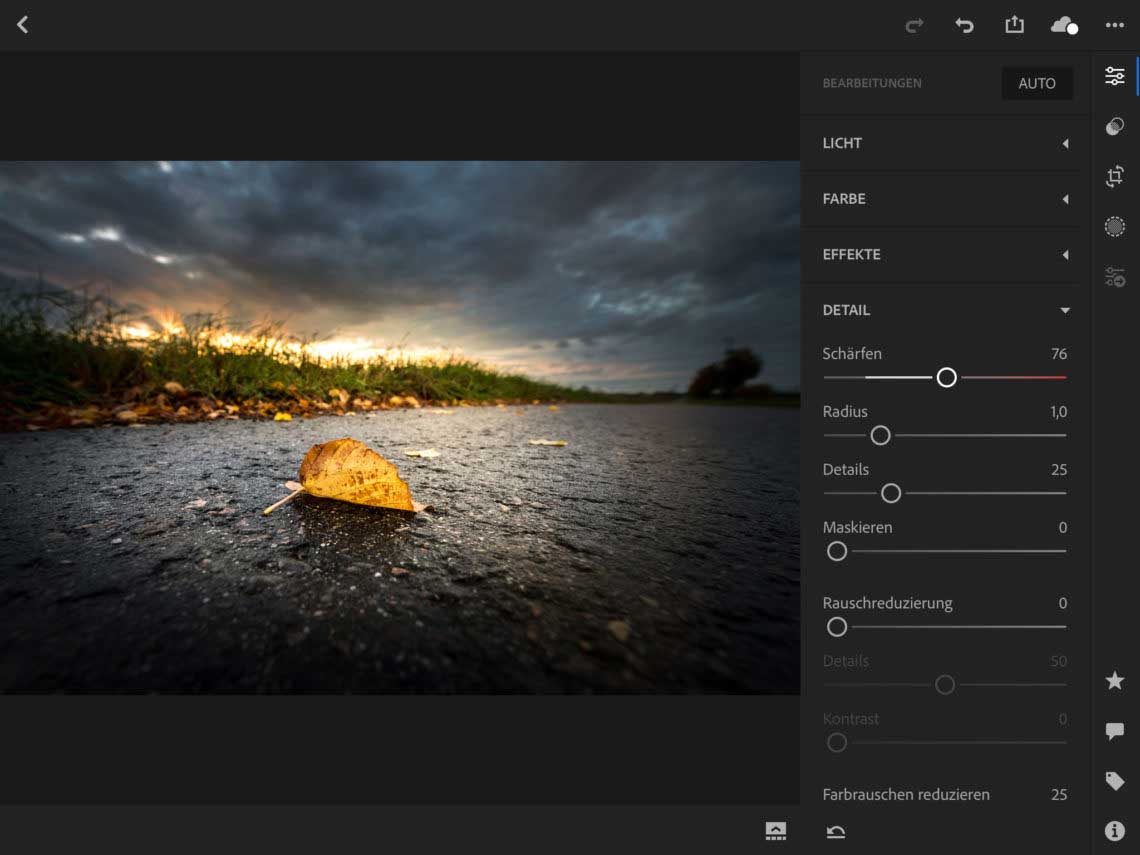Screen dimensions: 1140x855
Task: Expand the Licht section
Action: point(945,143)
